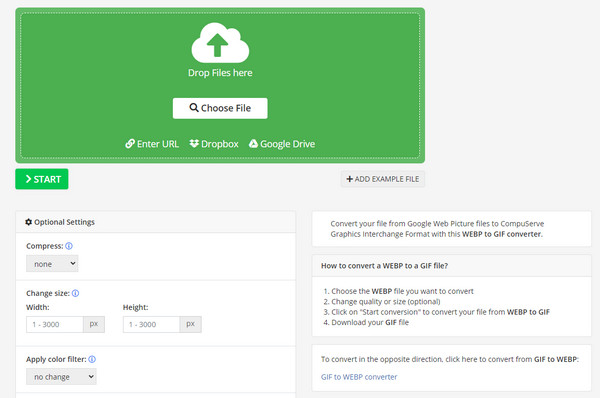600x398 pixels.
Task: Open the GIF to WEBP converter link
Action: pyautogui.click(x=359, y=377)
